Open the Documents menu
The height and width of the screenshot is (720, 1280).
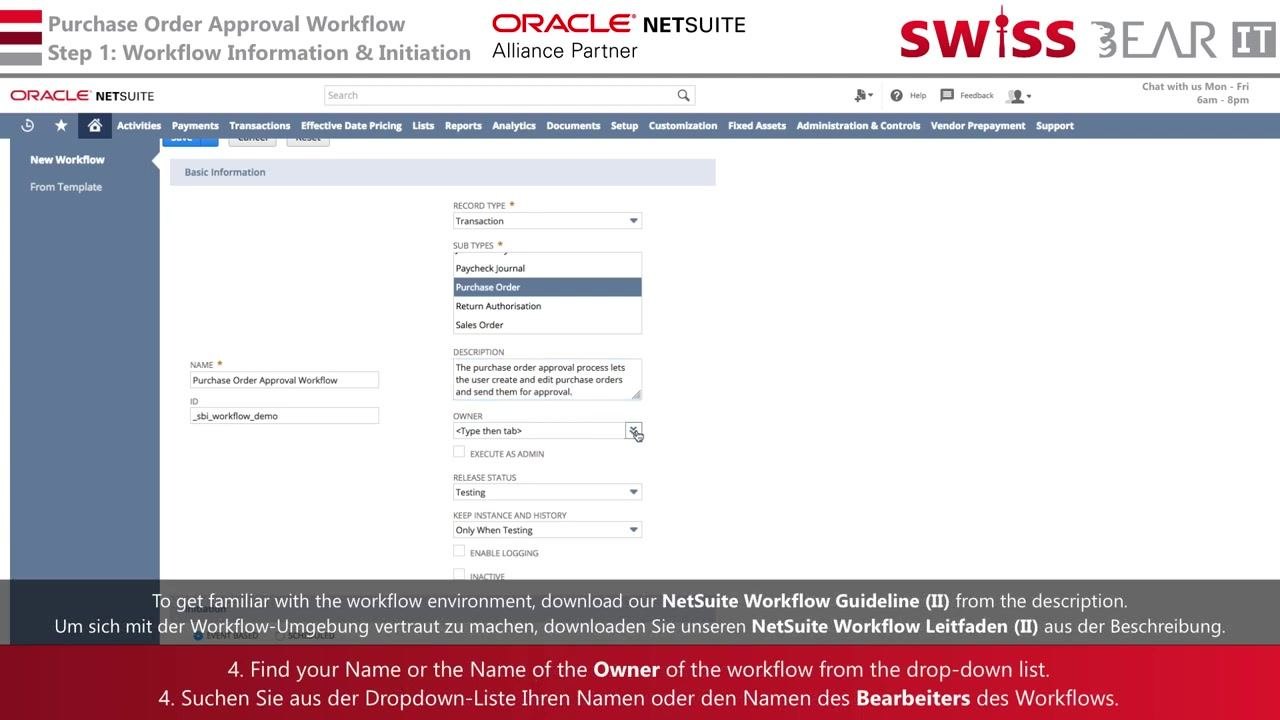point(573,126)
